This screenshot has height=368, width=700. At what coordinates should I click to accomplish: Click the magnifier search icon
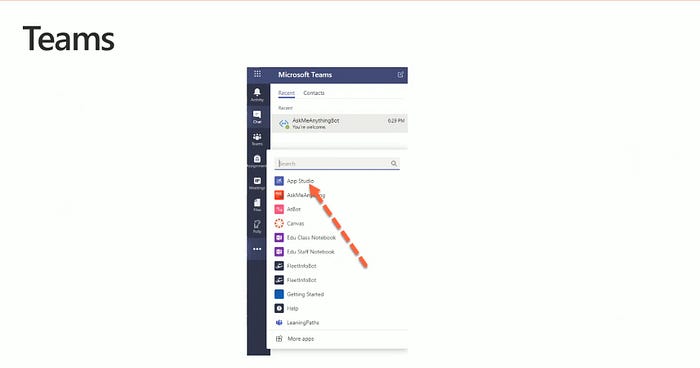pyautogui.click(x=394, y=163)
